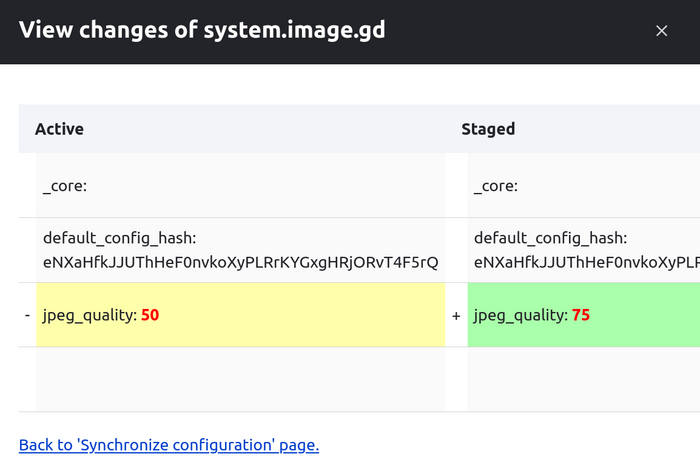Click the 'jpeg_quality:' label text in Active column
700x468 pixels.
(x=90, y=315)
